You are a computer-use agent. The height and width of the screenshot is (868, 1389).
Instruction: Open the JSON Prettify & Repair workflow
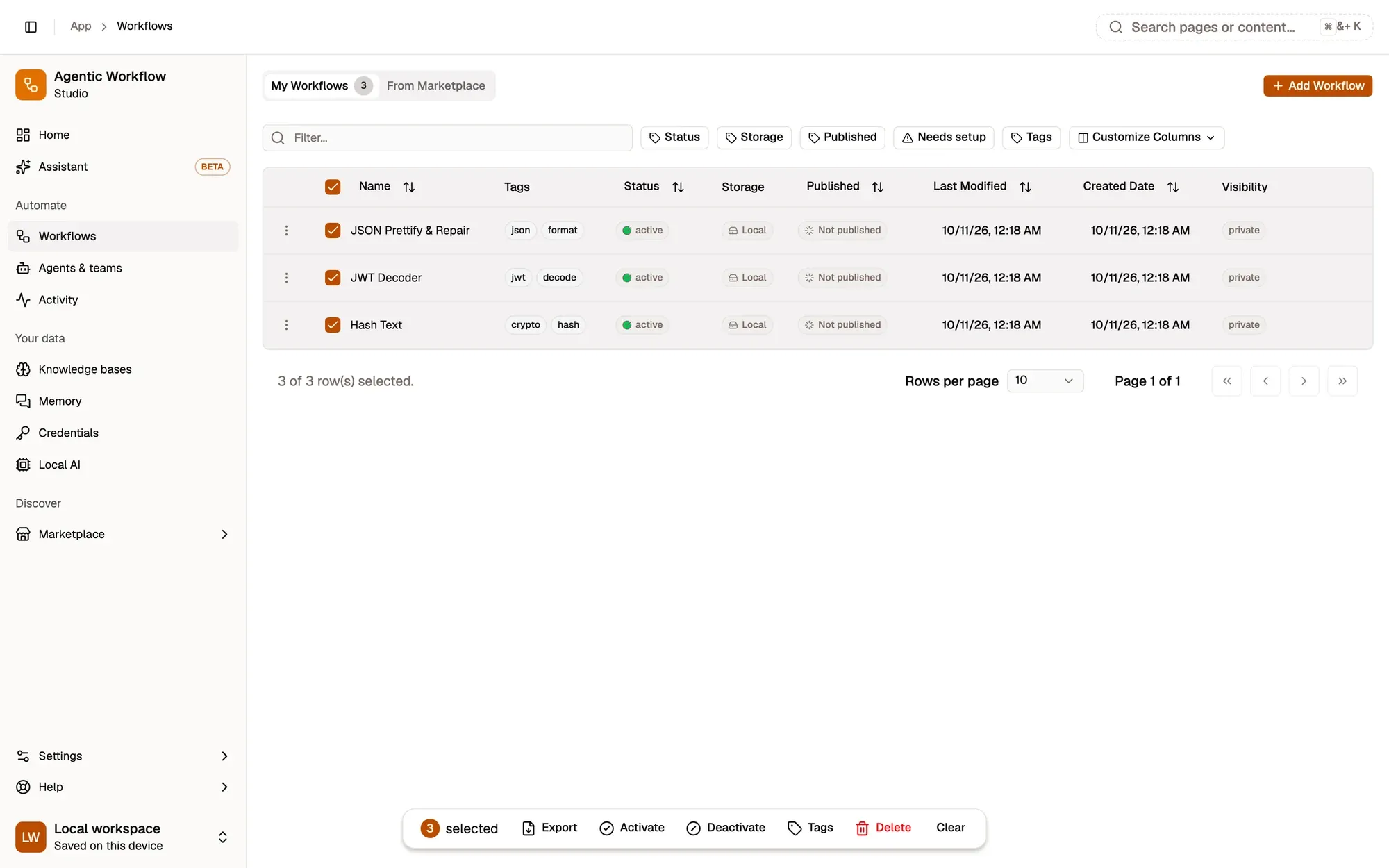(410, 231)
